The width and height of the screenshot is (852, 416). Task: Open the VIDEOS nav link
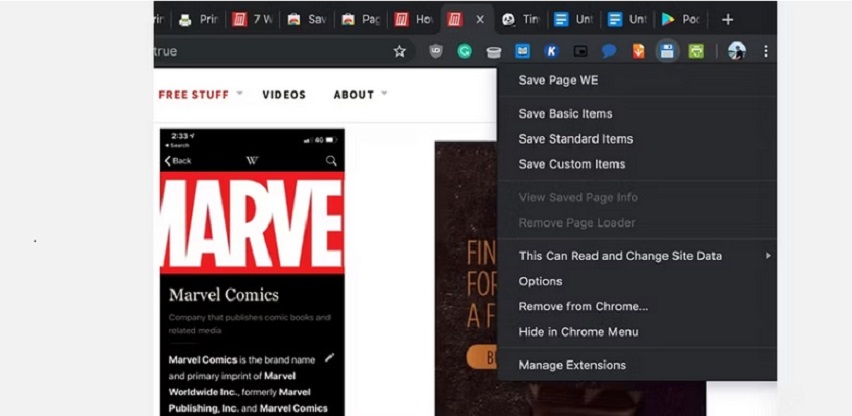point(284,94)
